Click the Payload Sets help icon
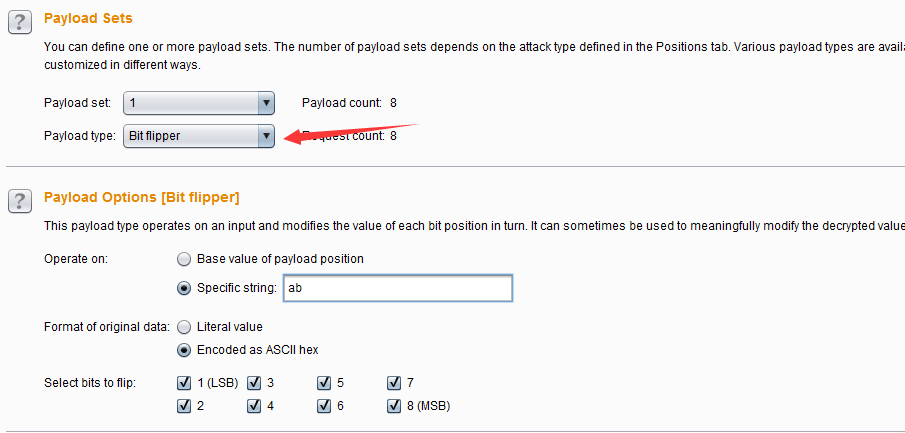This screenshot has width=905, height=433. pyautogui.click(x=19, y=21)
